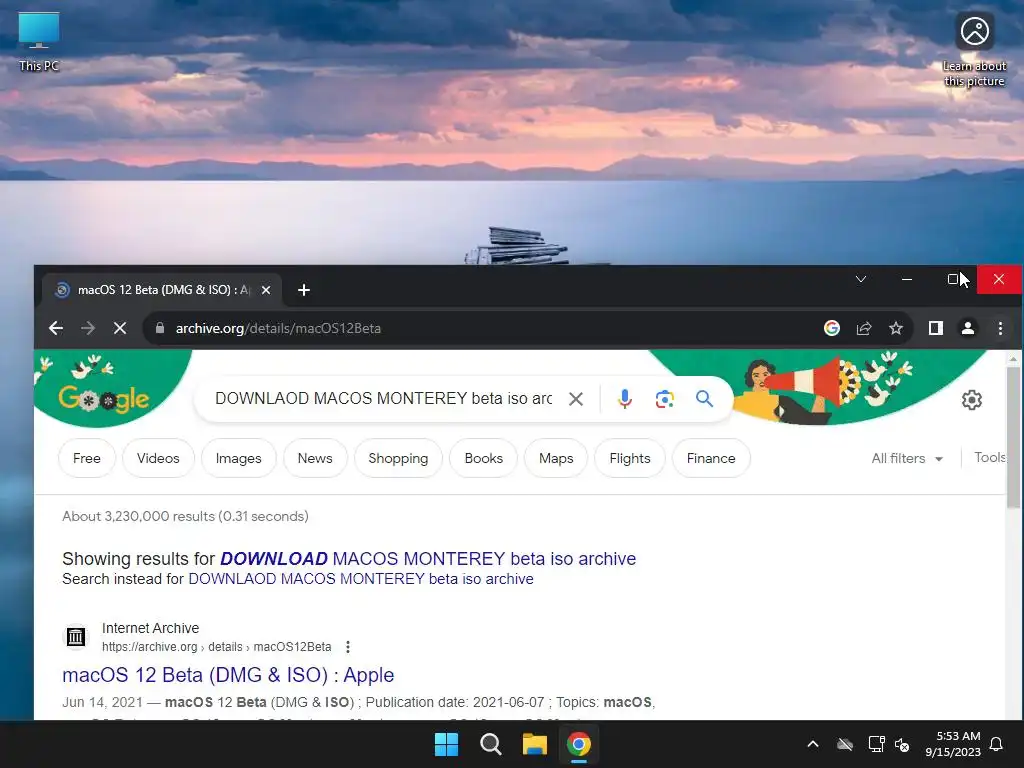Open network status tray icon
Viewport: 1024px width, 768px height.
tap(876, 744)
